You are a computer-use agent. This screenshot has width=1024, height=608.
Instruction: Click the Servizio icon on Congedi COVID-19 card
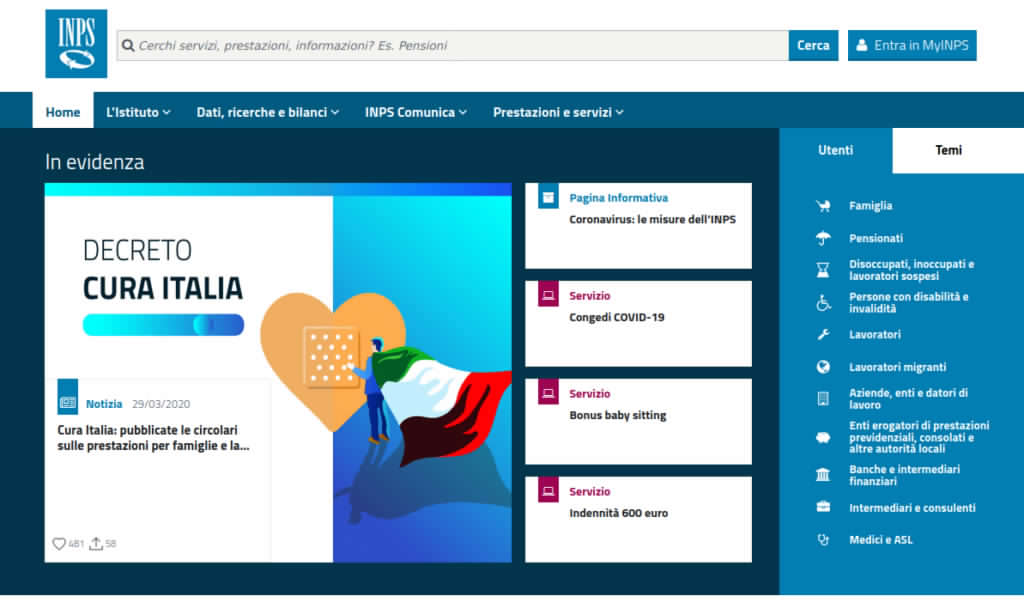pyautogui.click(x=548, y=294)
